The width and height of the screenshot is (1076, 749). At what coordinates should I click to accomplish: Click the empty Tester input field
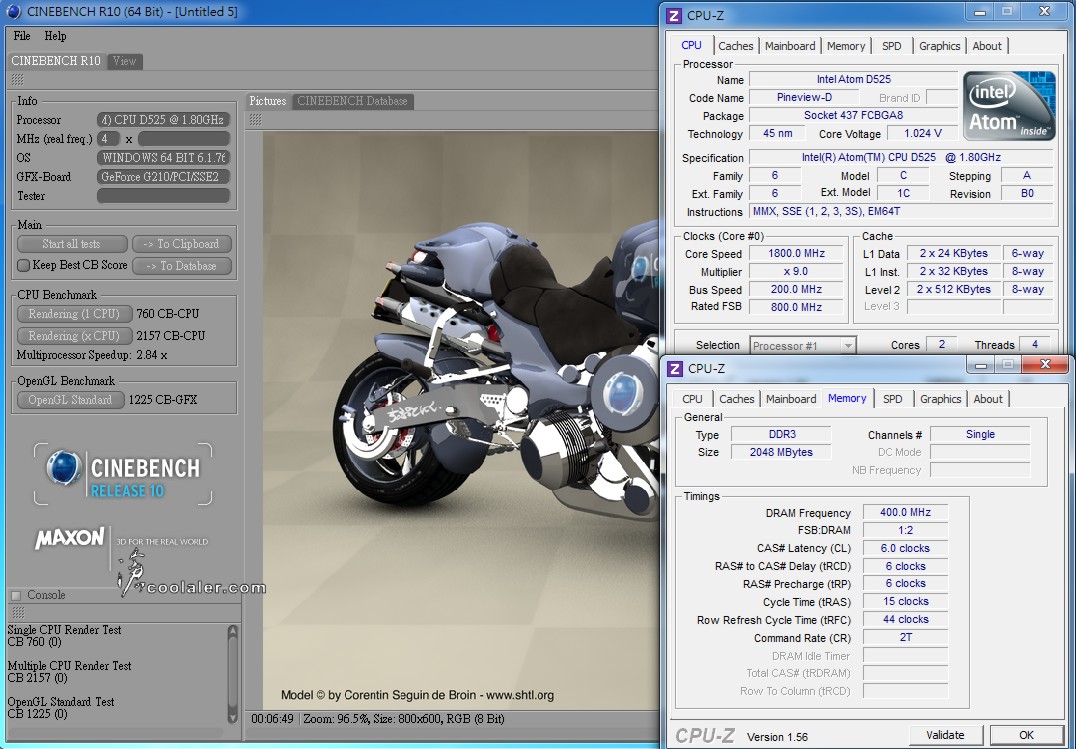163,196
